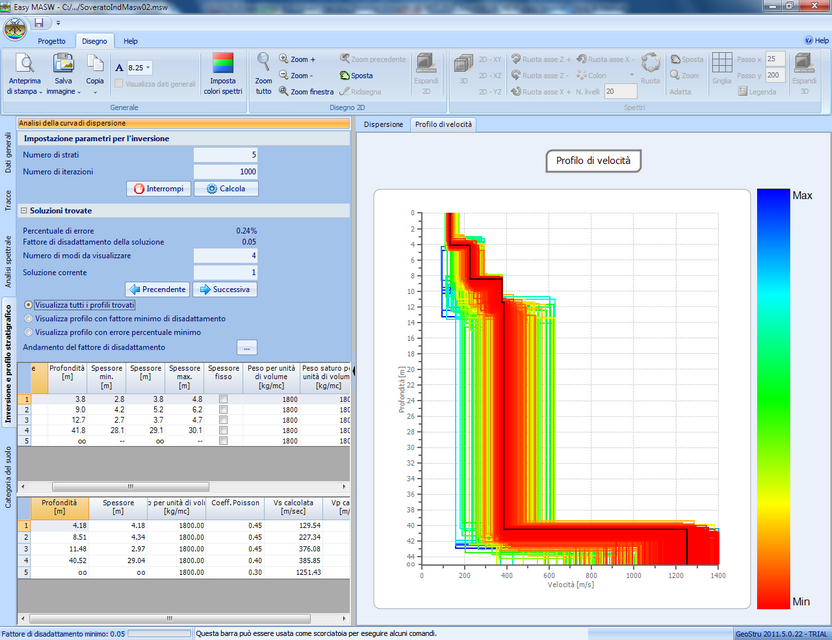Open Imposta colori spettri tool

[225, 64]
